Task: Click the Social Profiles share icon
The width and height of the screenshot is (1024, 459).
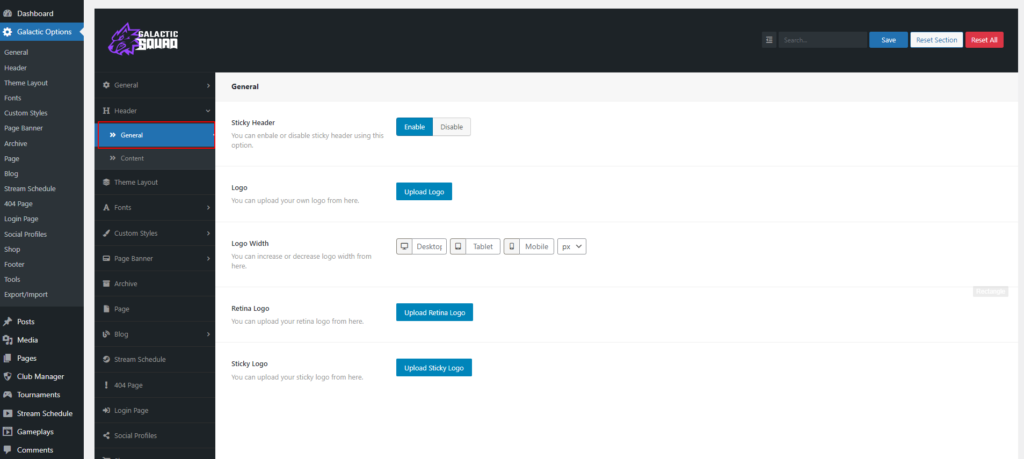Action: [x=106, y=435]
